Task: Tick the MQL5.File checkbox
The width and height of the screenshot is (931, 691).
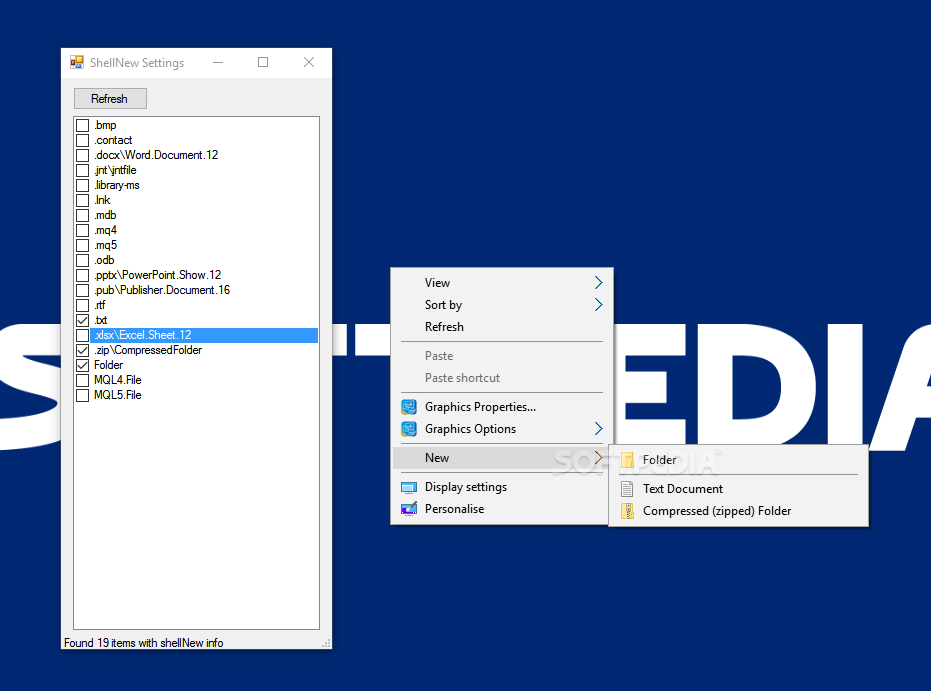Action: pyautogui.click(x=83, y=395)
